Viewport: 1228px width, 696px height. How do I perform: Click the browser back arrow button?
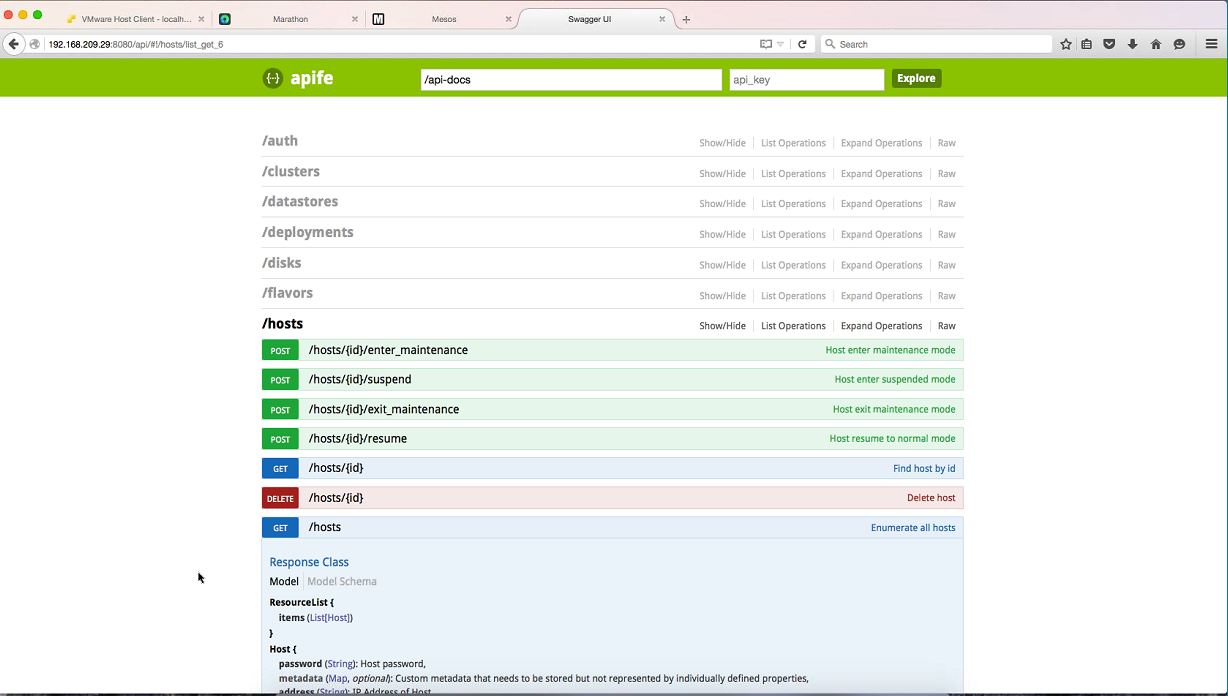pos(14,44)
